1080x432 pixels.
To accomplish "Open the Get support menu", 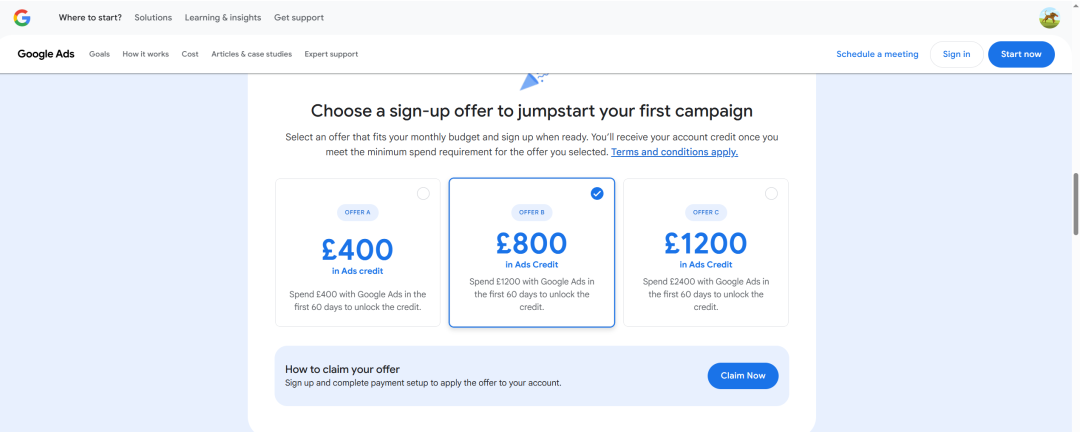I will click(x=299, y=18).
